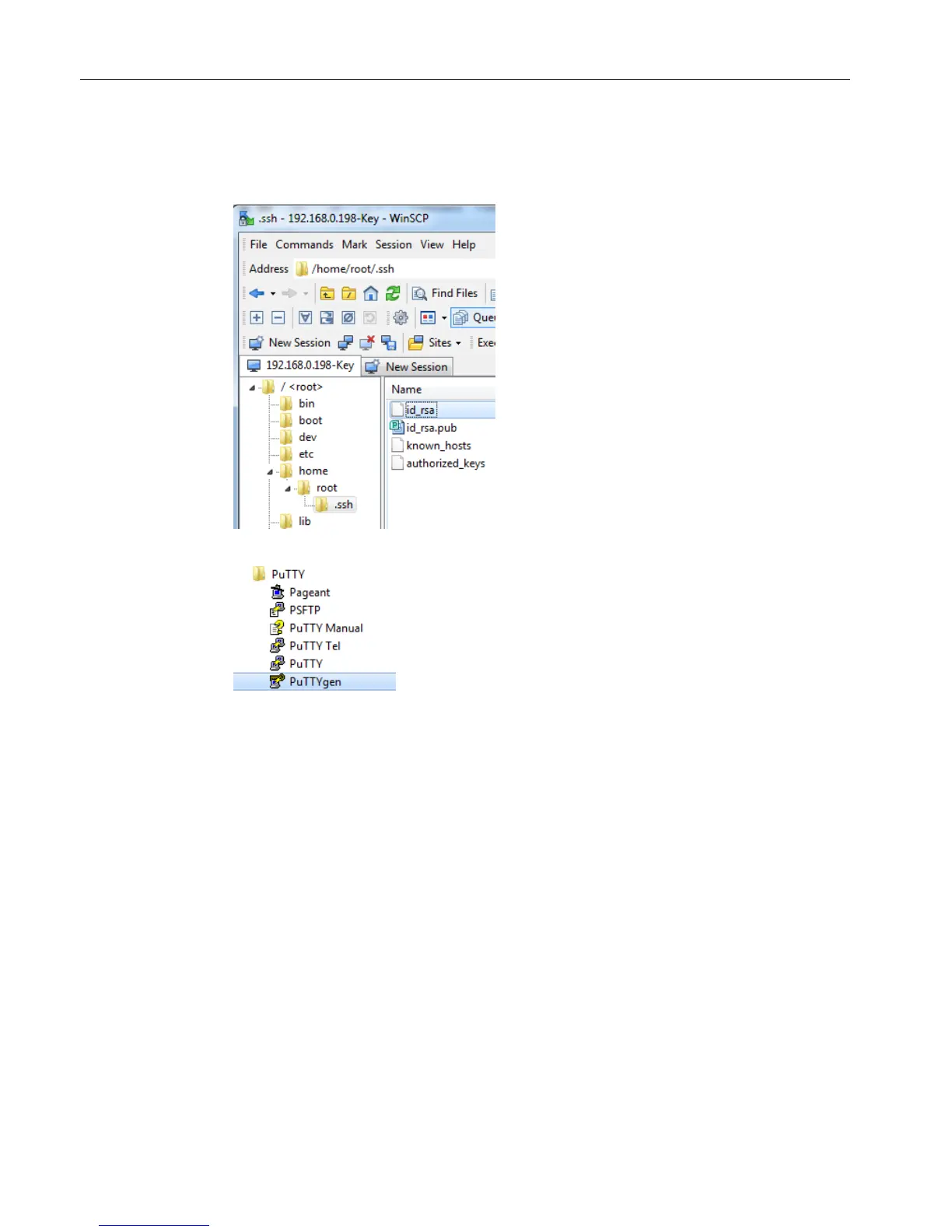Click the Unselect Files minus icon
952x1232 pixels.
tap(278, 317)
